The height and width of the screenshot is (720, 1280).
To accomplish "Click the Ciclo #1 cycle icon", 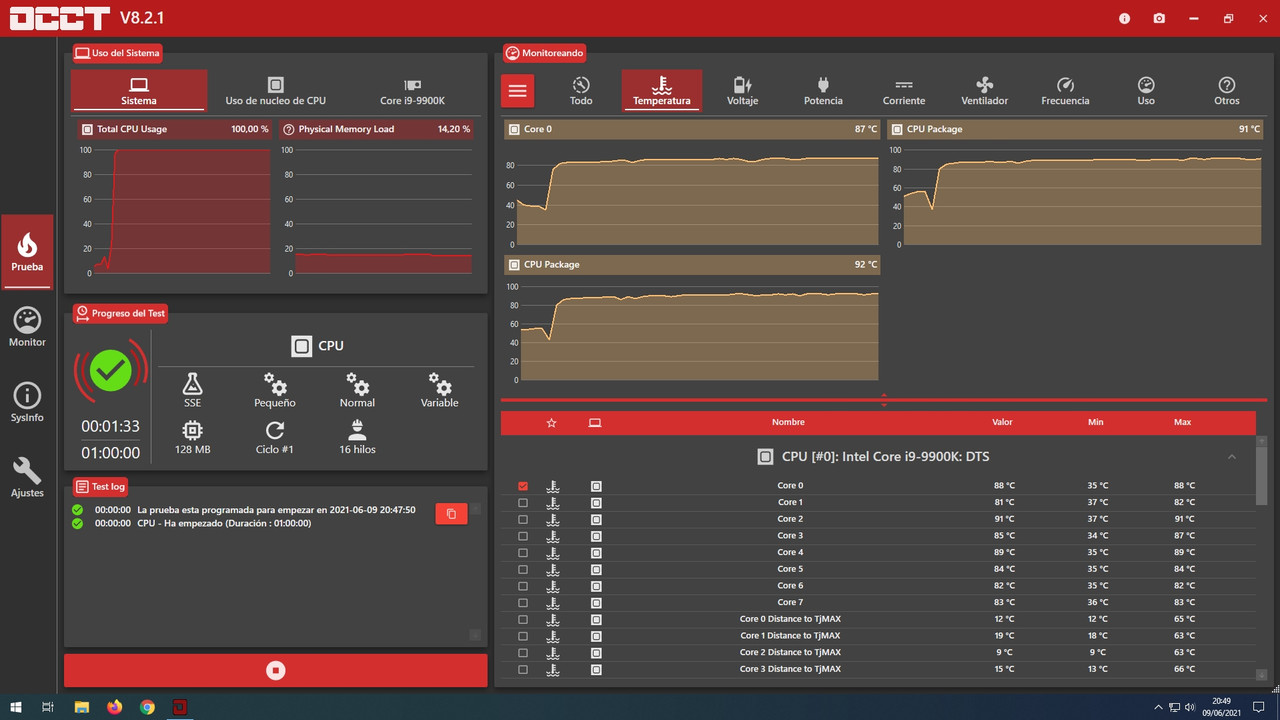I will pyautogui.click(x=275, y=438).
